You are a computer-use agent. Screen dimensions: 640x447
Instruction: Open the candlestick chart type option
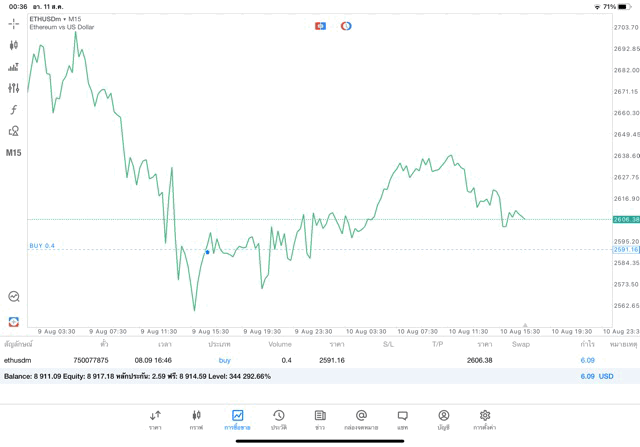(x=13, y=45)
